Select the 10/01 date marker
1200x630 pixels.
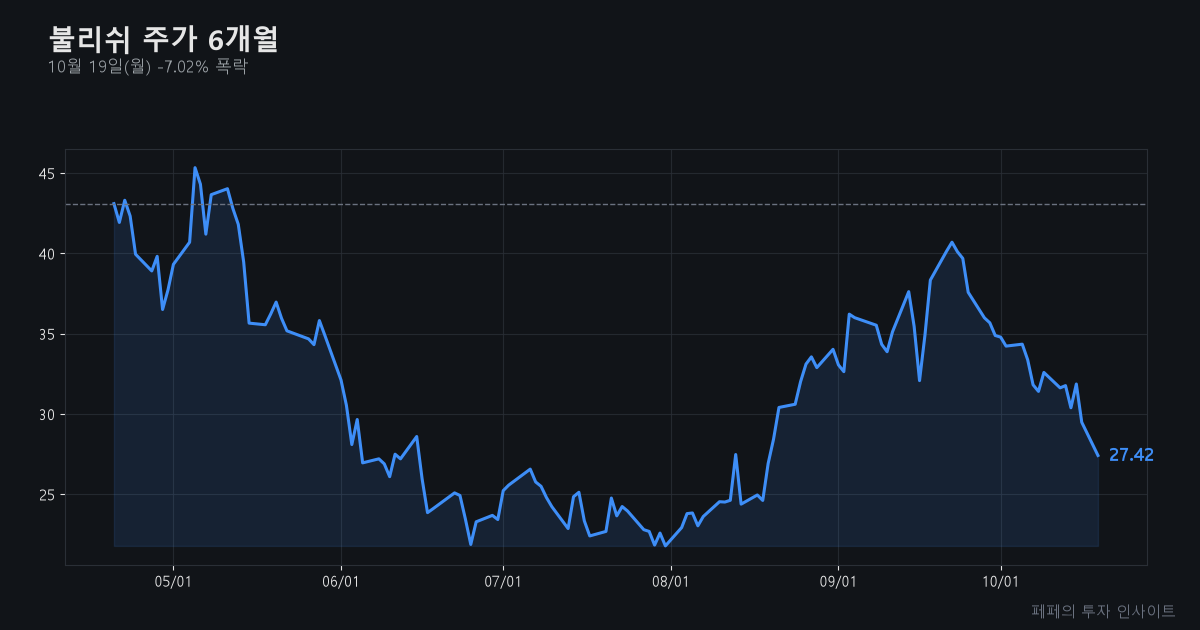1001,581
